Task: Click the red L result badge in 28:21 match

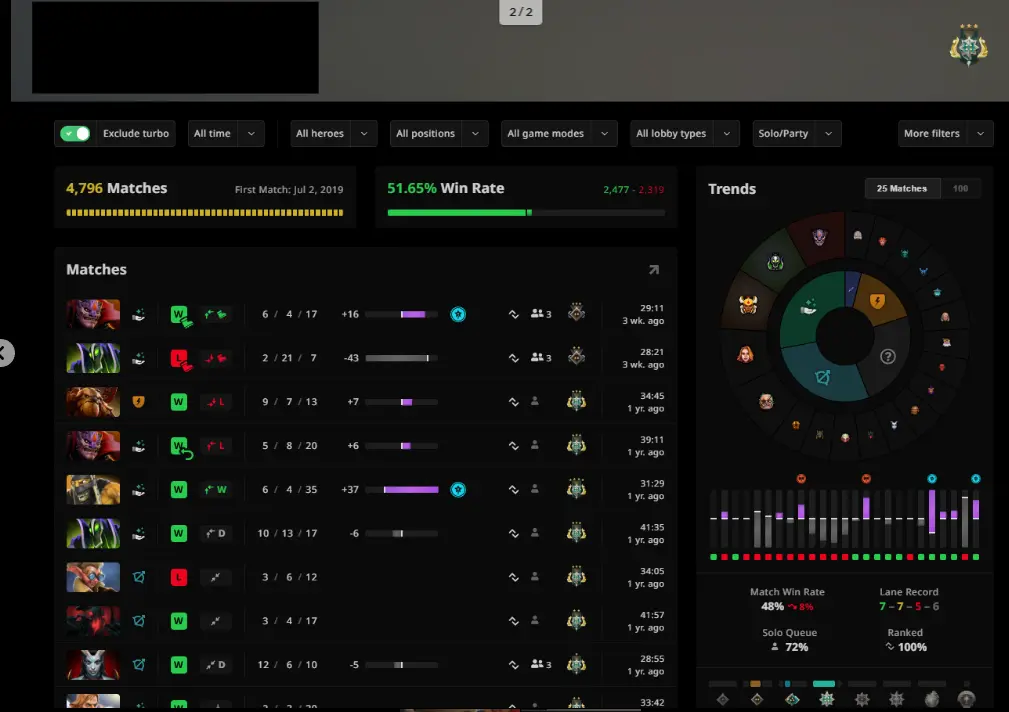Action: pyautogui.click(x=180, y=358)
